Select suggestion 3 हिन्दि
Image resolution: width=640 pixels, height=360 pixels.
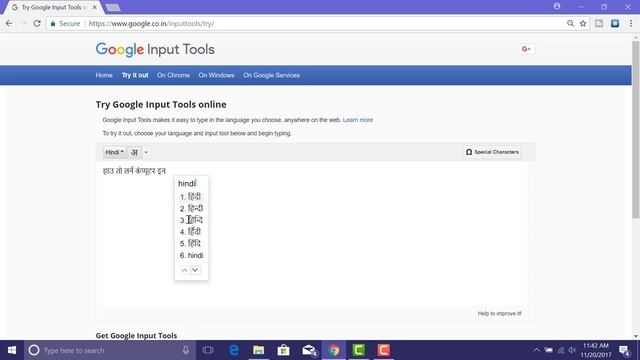coord(191,220)
